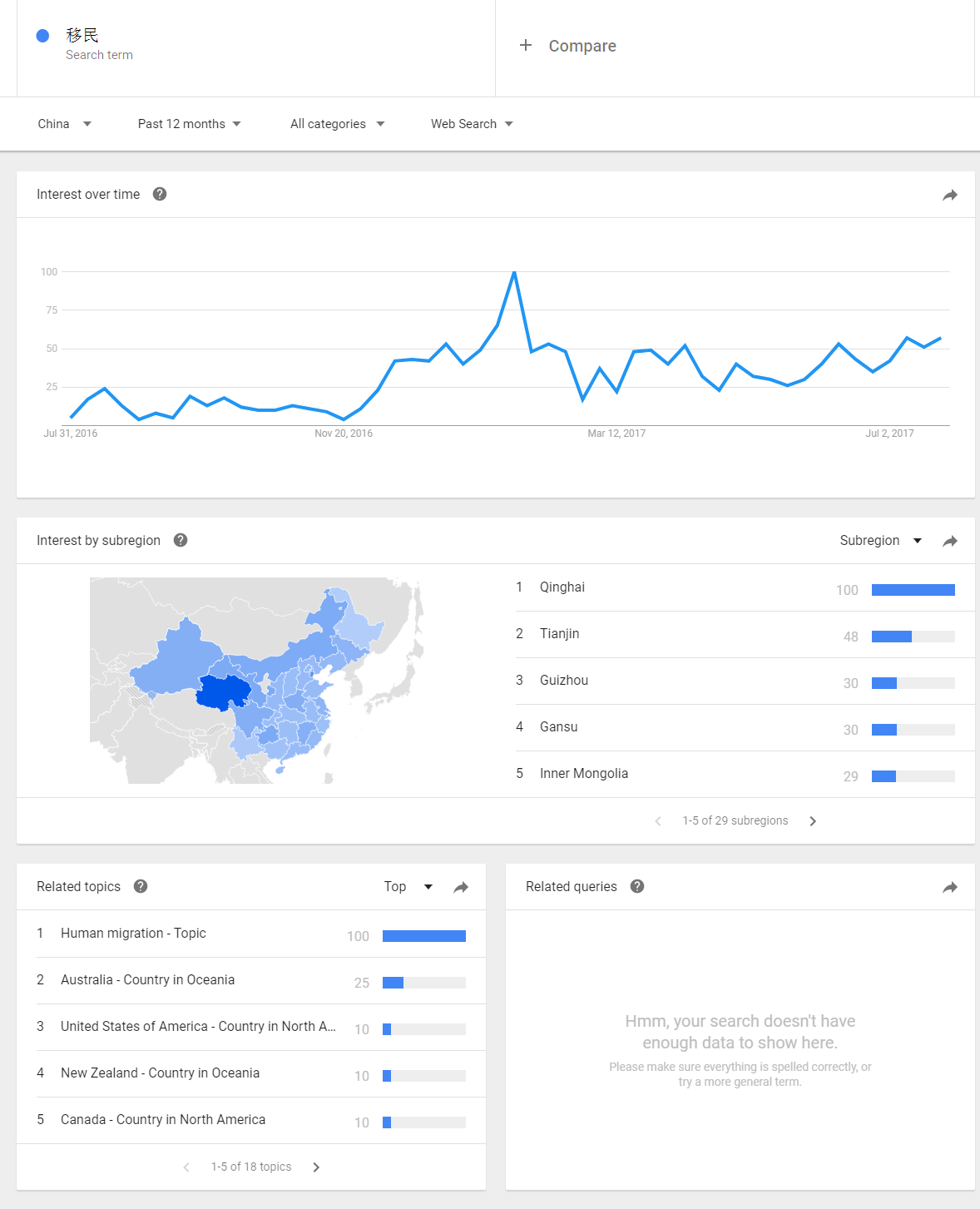Go to next page of subregions
The image size is (980, 1209).
coord(813,821)
